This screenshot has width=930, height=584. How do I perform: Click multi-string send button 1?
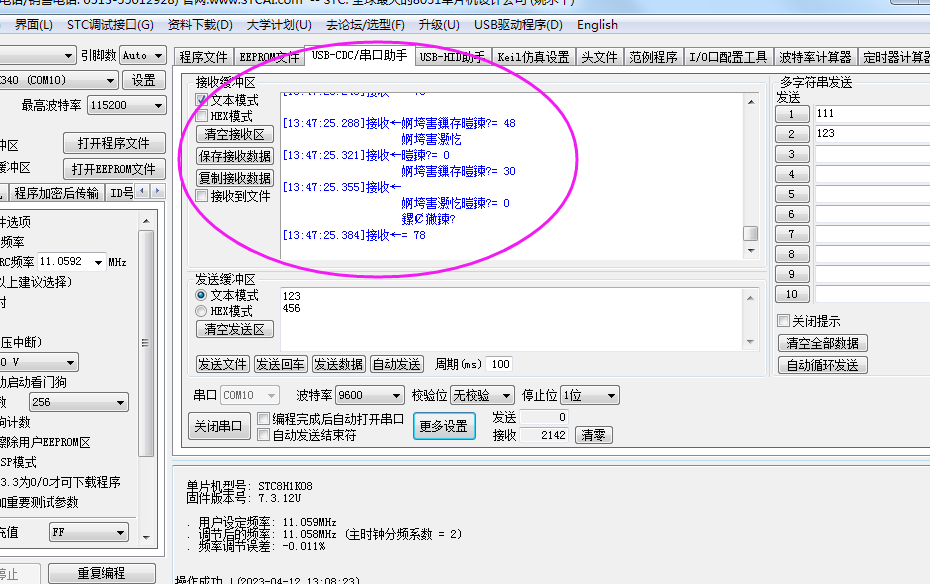click(x=792, y=114)
